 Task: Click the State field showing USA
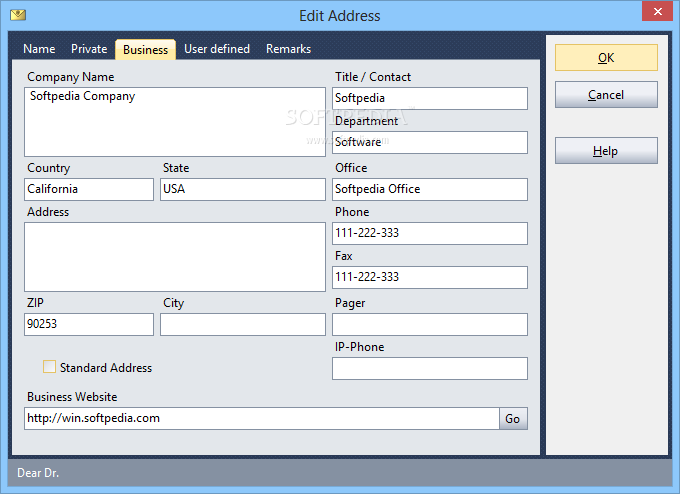coord(243,190)
